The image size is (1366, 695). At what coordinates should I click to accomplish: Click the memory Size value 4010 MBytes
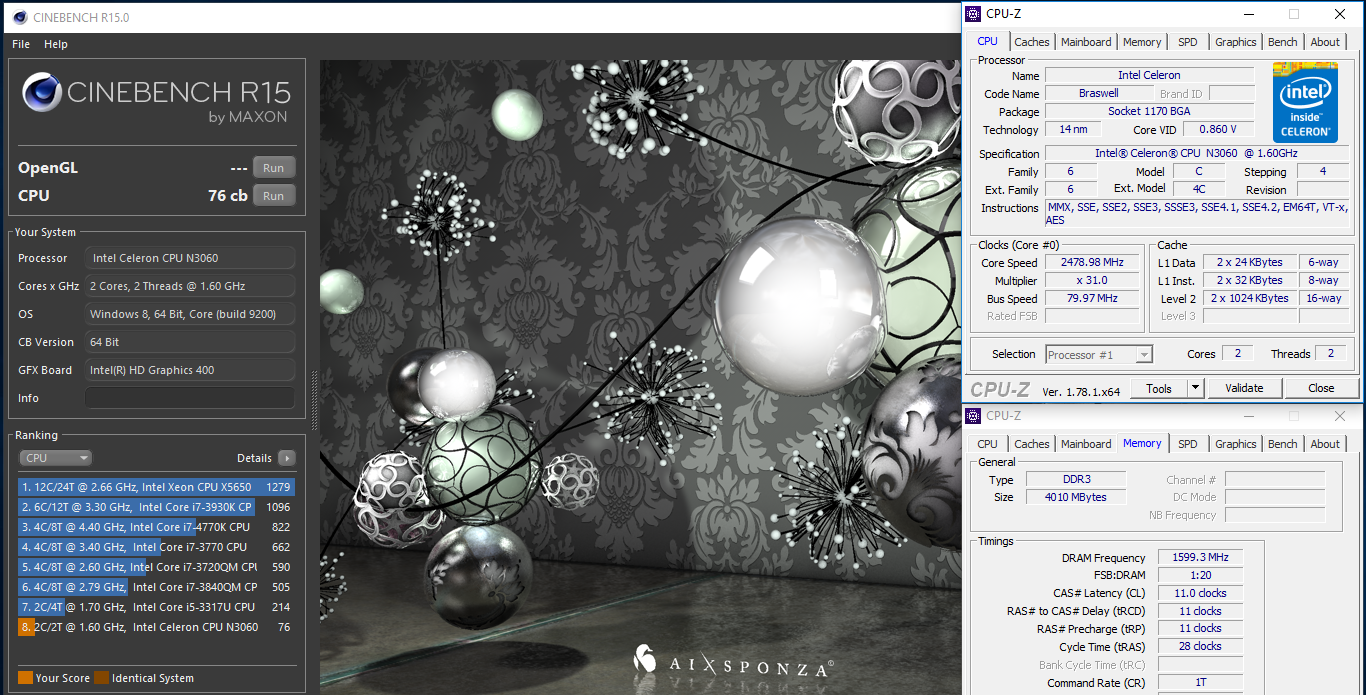pyautogui.click(x=1075, y=497)
